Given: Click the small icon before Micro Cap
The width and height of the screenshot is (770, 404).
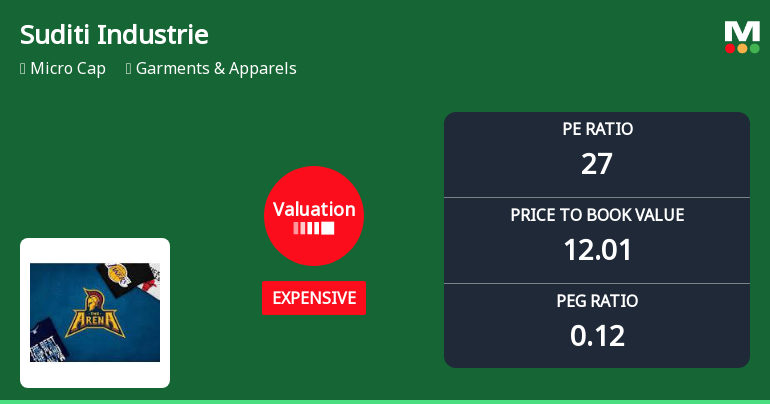Looking at the screenshot, I should click(x=22, y=69).
